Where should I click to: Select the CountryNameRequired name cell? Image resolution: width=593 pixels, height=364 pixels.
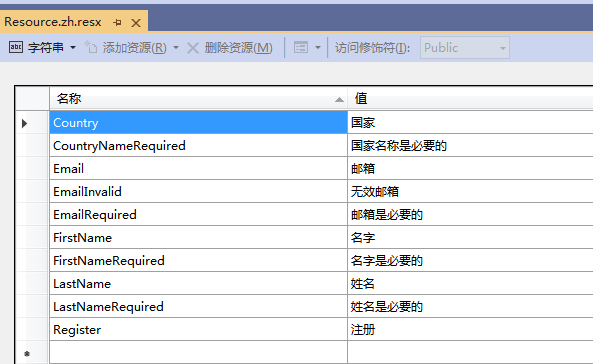pos(198,145)
